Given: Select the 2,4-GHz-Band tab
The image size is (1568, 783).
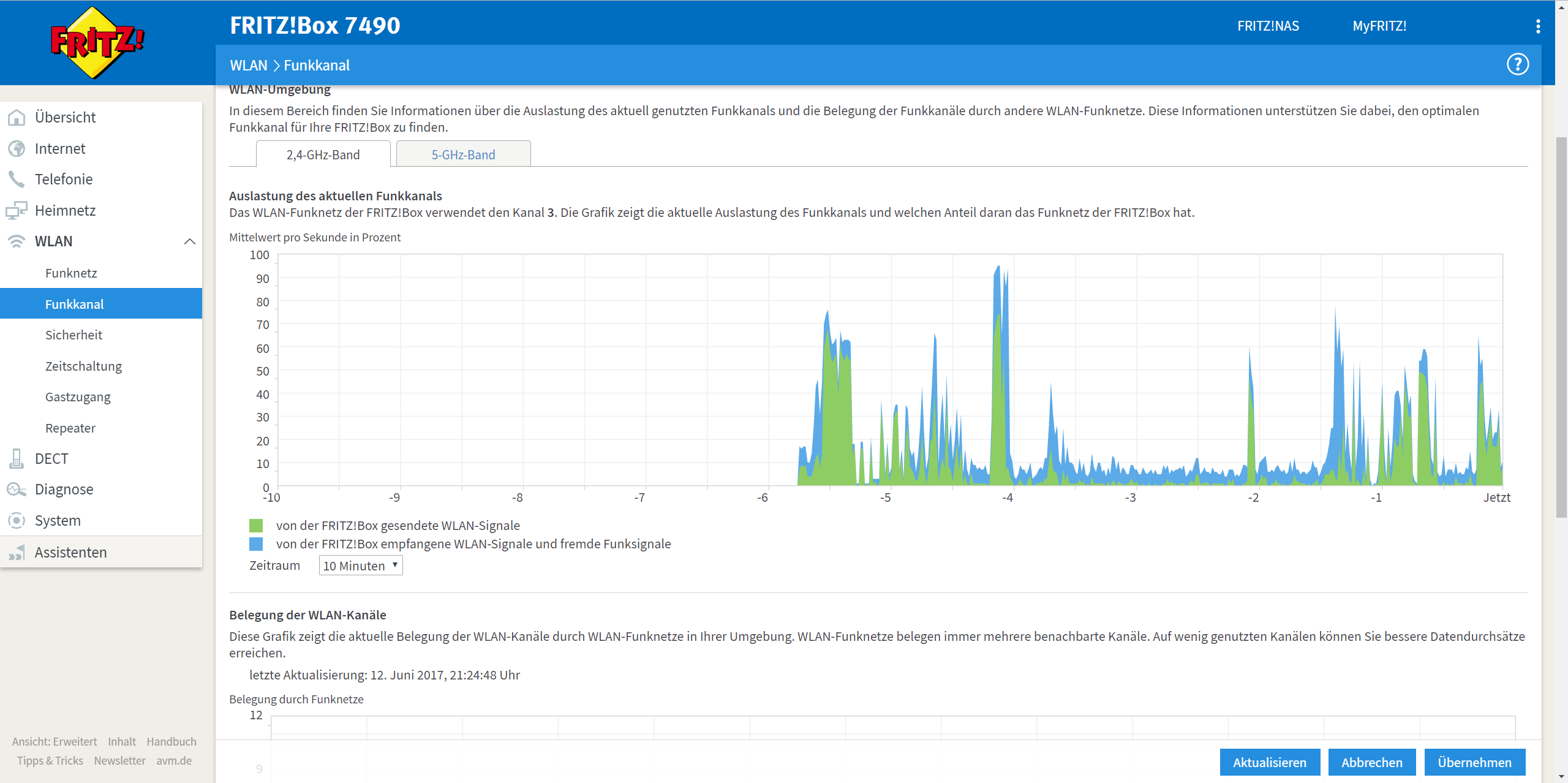Looking at the screenshot, I should (323, 154).
